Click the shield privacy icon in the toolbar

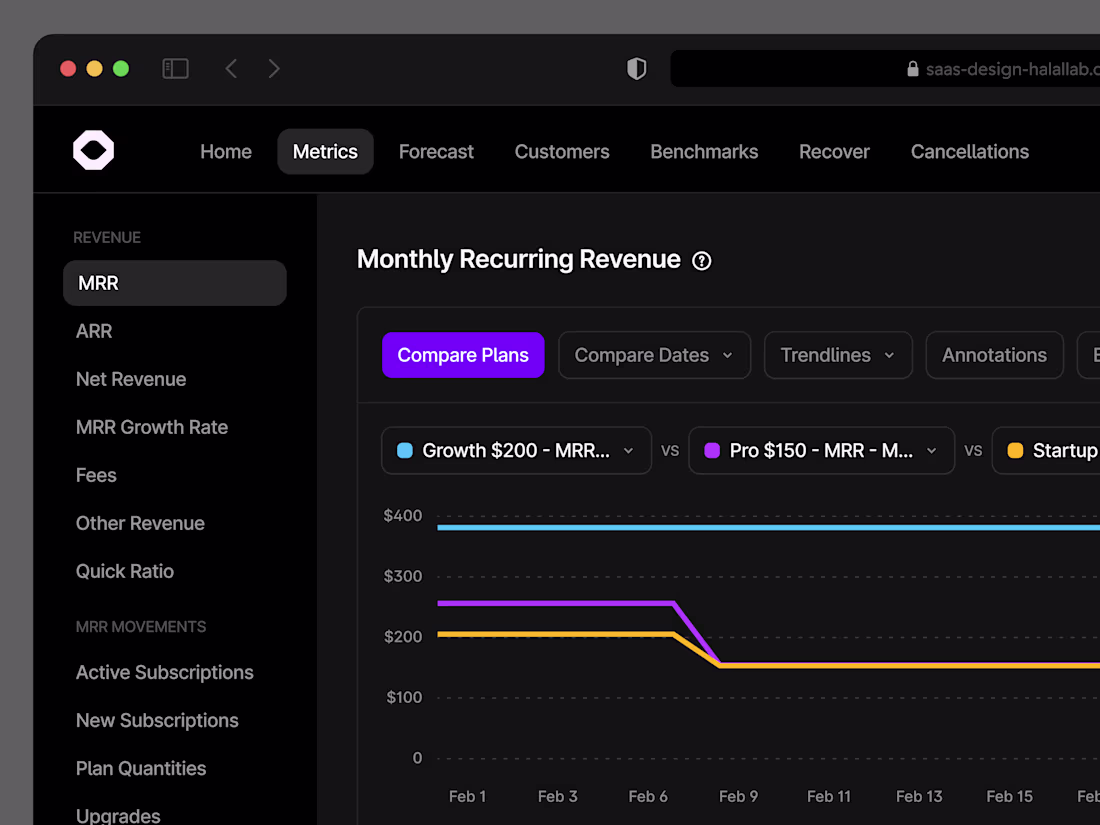[x=636, y=68]
